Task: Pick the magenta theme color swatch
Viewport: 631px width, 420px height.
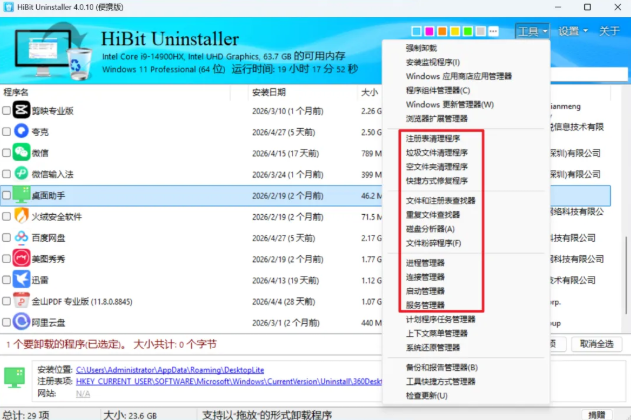Action: (429, 31)
